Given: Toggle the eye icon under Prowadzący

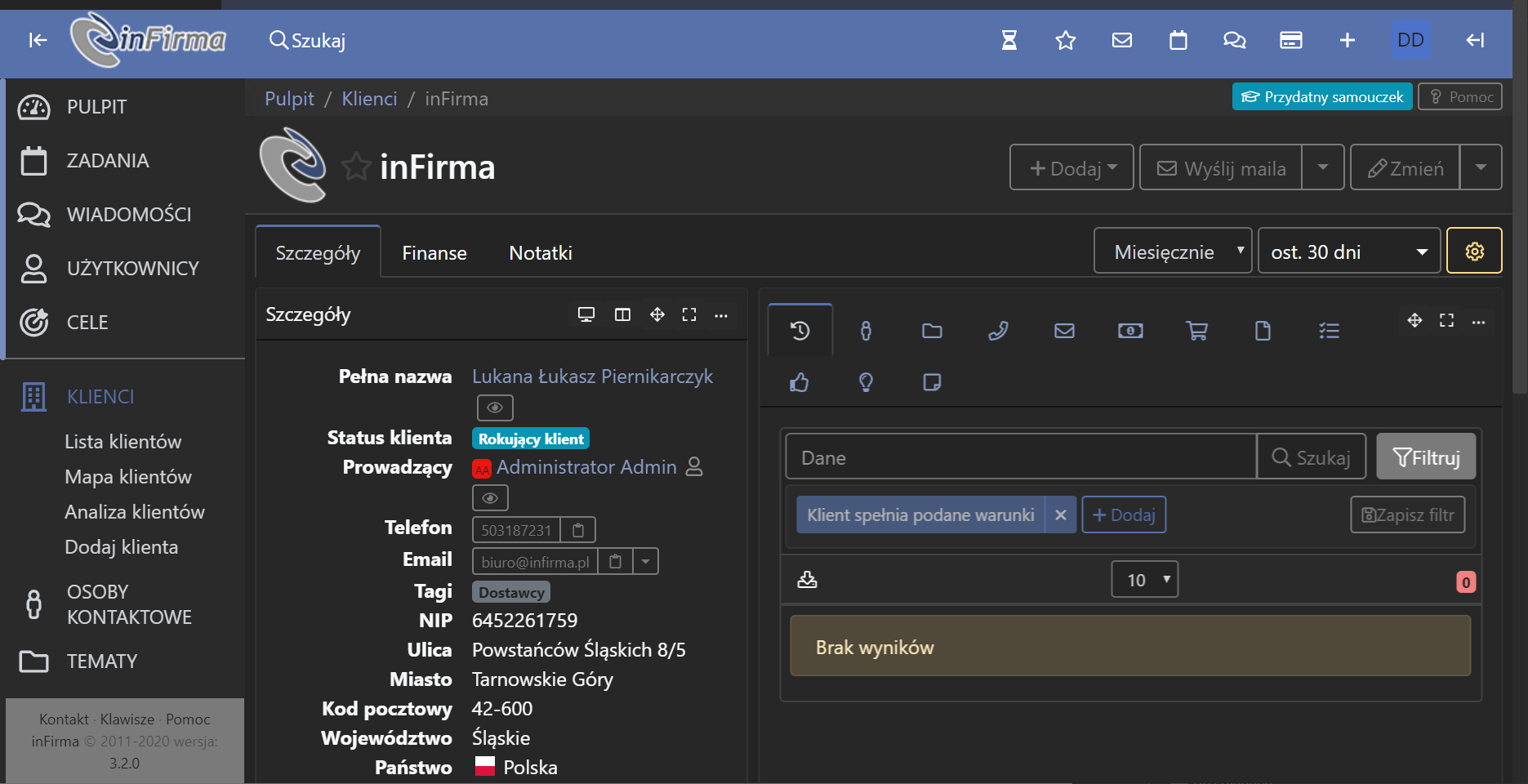Looking at the screenshot, I should tap(490, 497).
